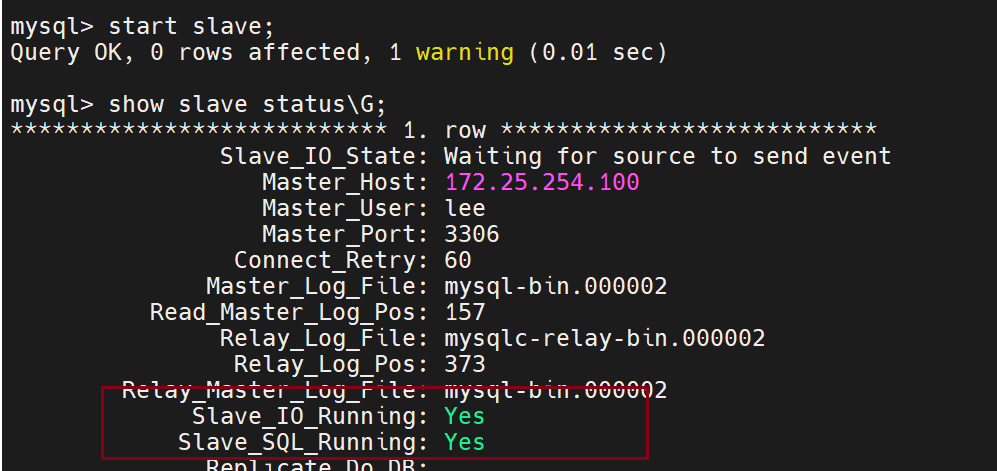The width and height of the screenshot is (997, 471).
Task: Click the Master_Host IP 172.25.254.100
Action: pyautogui.click(x=542, y=183)
